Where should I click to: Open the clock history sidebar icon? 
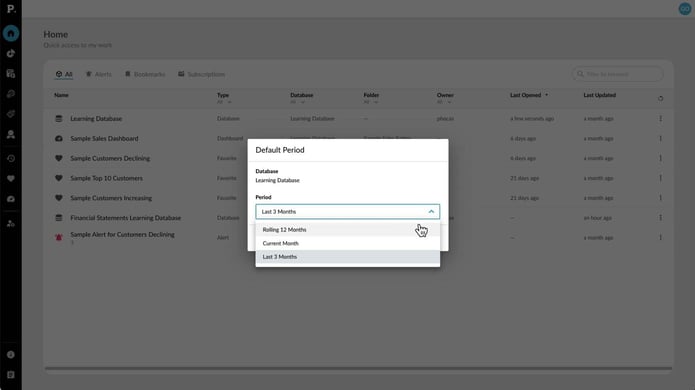[x=11, y=158]
